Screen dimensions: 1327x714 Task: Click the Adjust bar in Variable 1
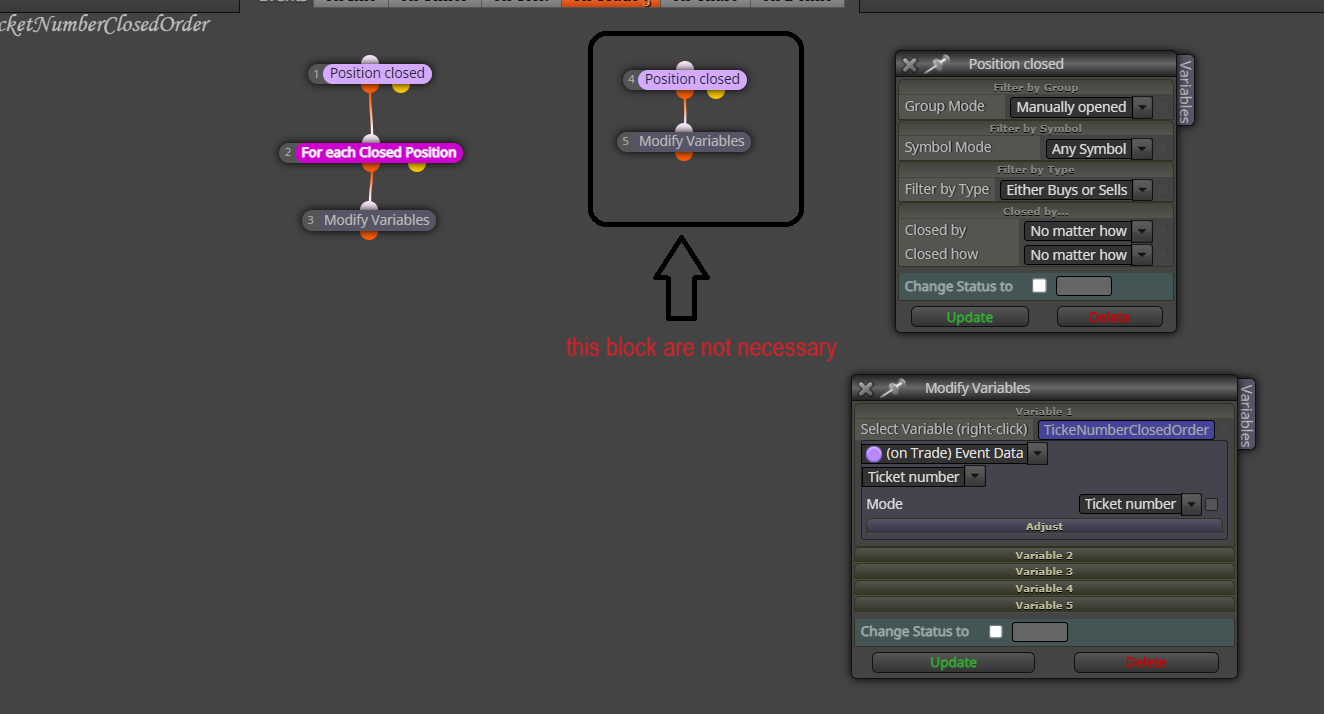click(1044, 526)
